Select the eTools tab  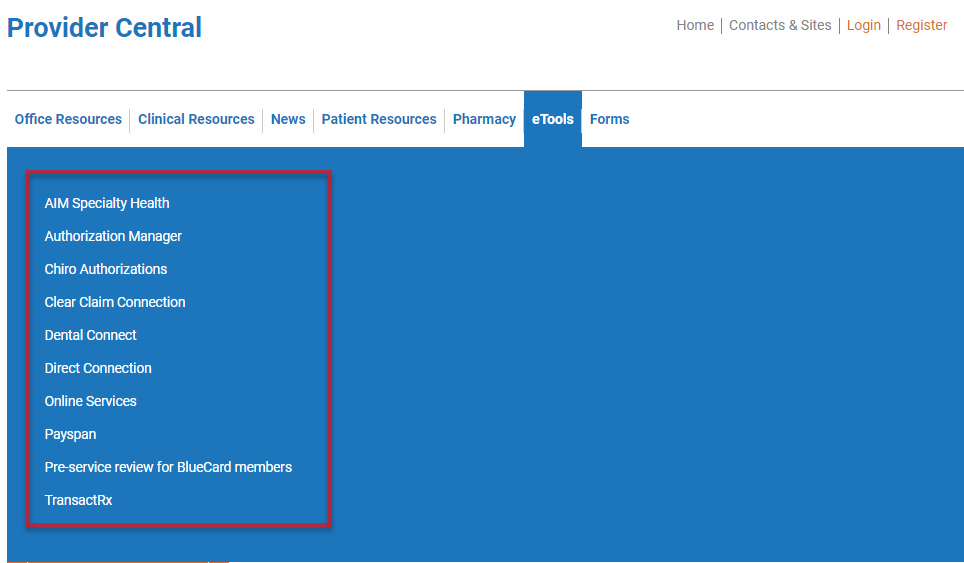553,119
